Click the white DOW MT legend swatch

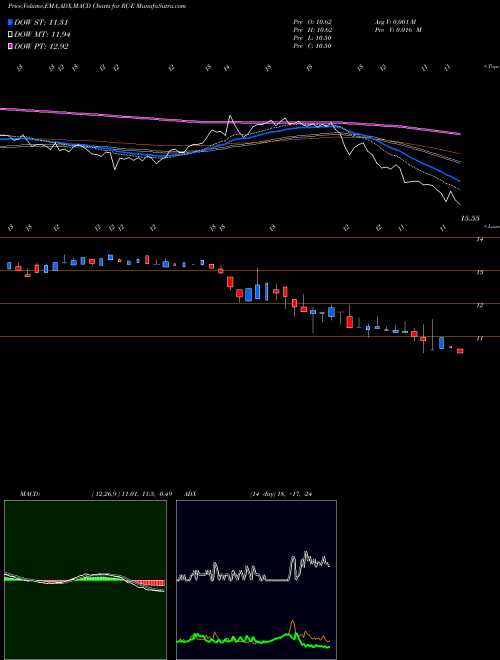tap(10, 35)
